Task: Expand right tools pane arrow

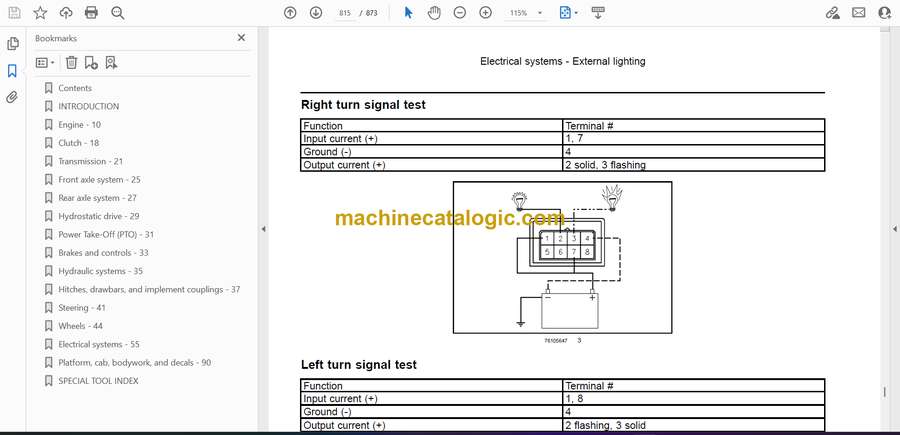Action: tap(894, 229)
